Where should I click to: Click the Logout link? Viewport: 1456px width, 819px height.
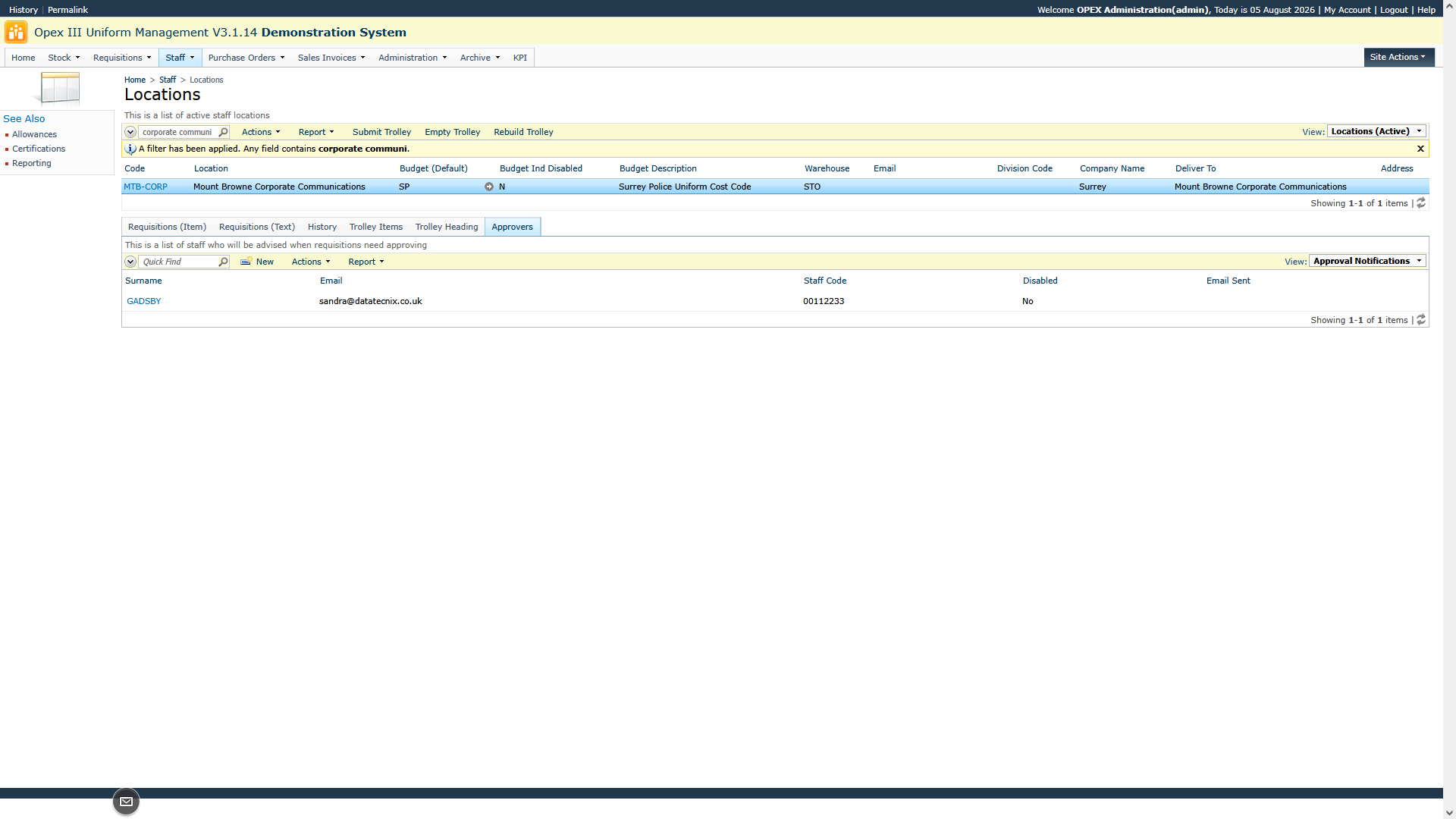1394,10
